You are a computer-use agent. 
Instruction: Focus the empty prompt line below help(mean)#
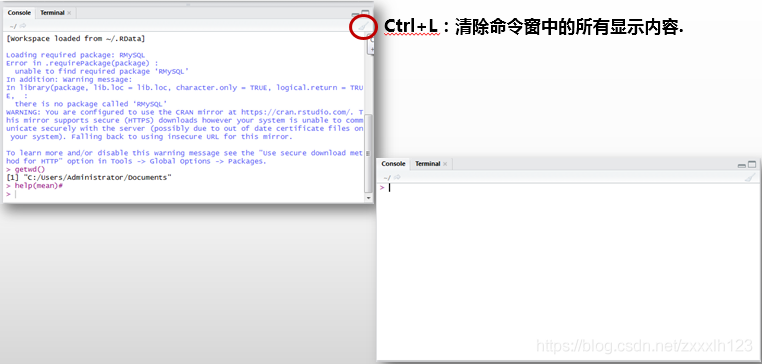click(x=185, y=194)
